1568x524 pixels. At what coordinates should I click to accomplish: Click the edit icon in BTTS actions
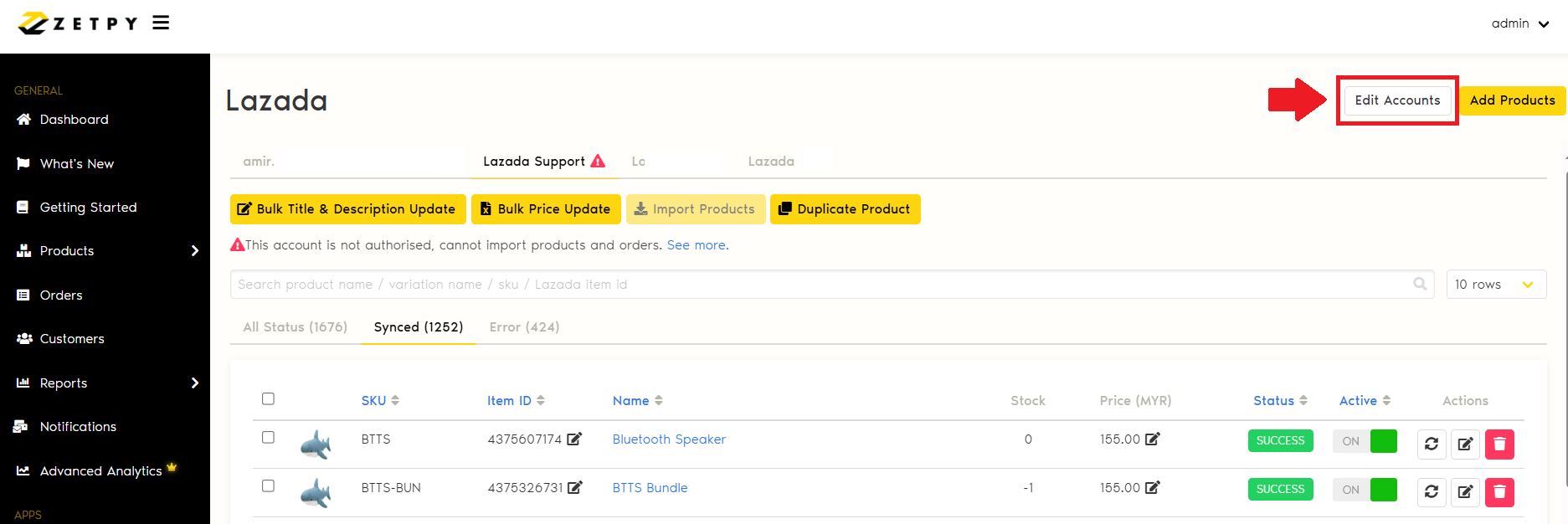tap(1465, 444)
